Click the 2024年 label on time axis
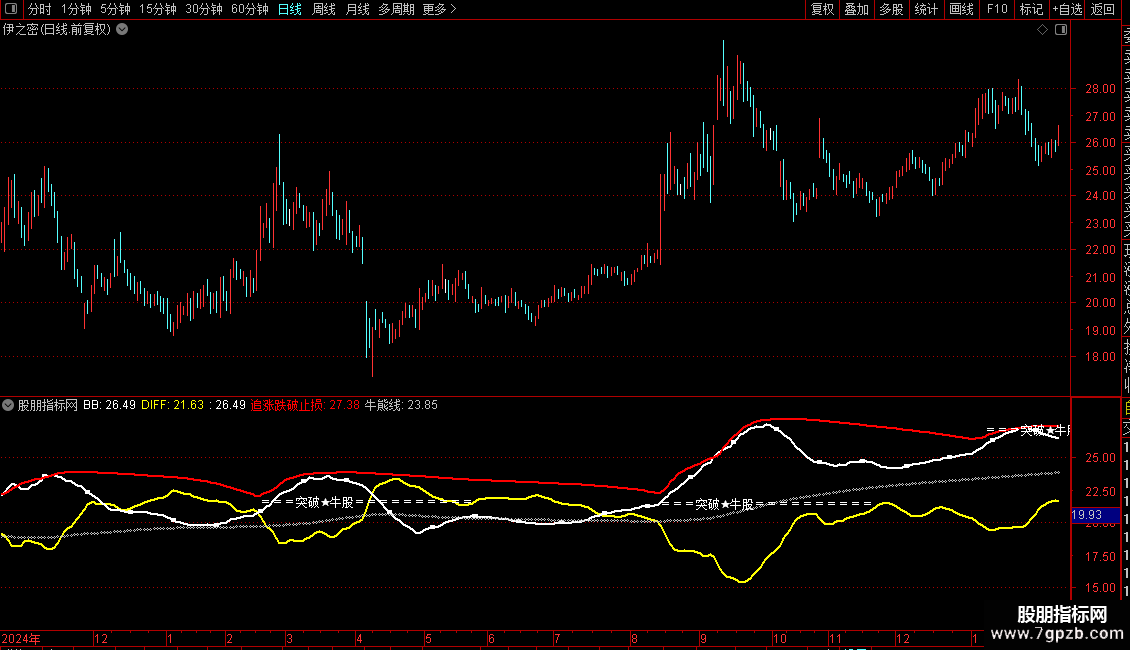 [x=21, y=638]
